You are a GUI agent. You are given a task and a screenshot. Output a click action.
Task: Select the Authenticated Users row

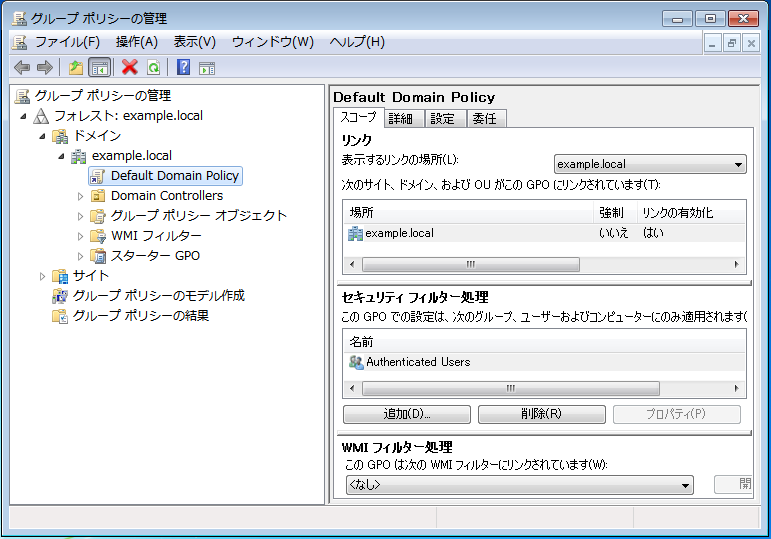pos(544,362)
